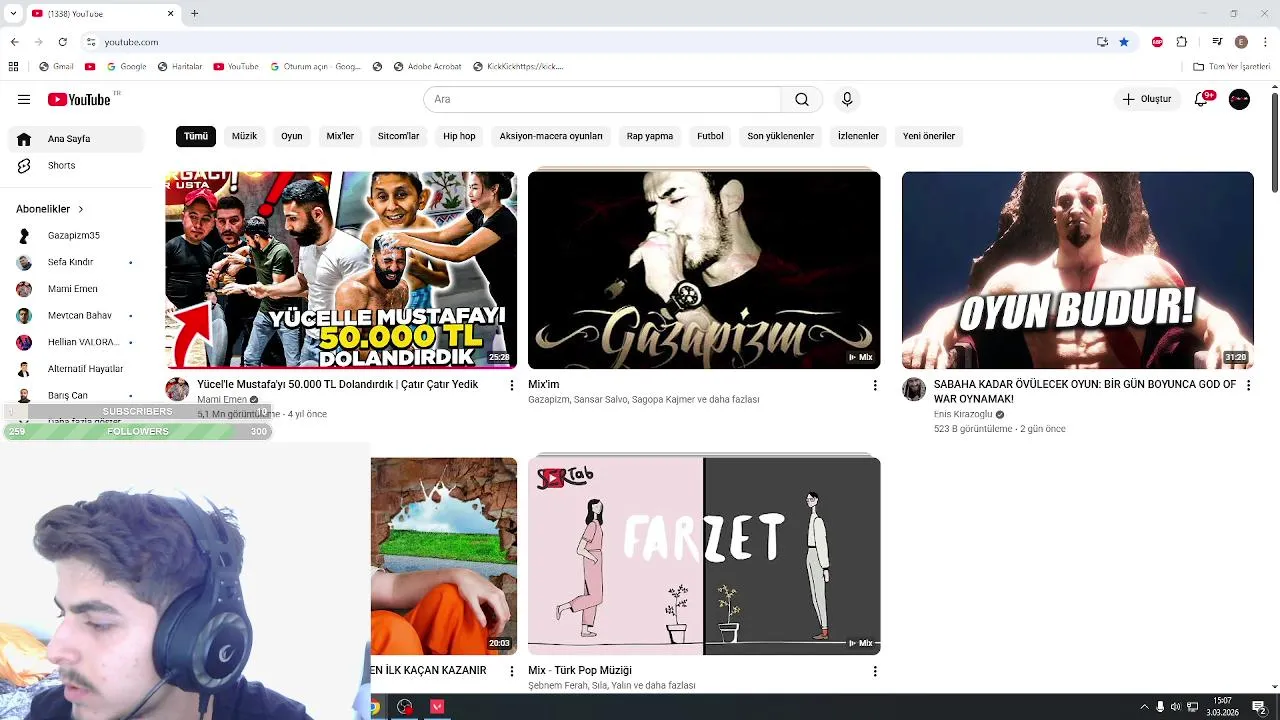This screenshot has height=720, width=1280.
Task: Open Mevcan Bahav subscription channel
Action: [77, 315]
